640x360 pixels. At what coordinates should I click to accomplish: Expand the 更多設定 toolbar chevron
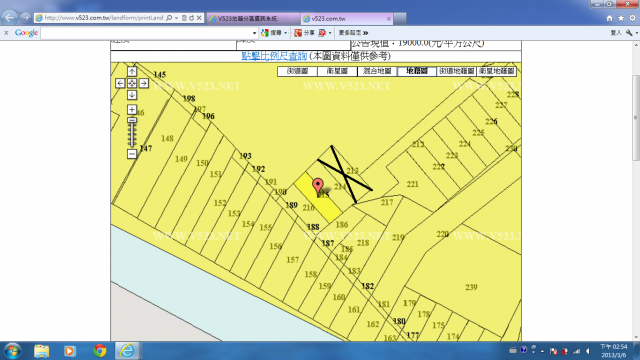(x=365, y=33)
